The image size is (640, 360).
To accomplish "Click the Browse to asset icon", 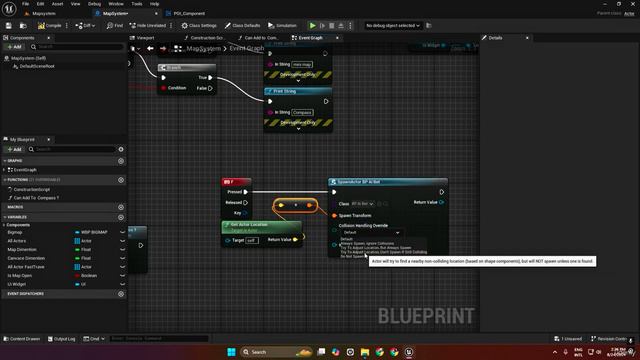I will click(23, 25).
